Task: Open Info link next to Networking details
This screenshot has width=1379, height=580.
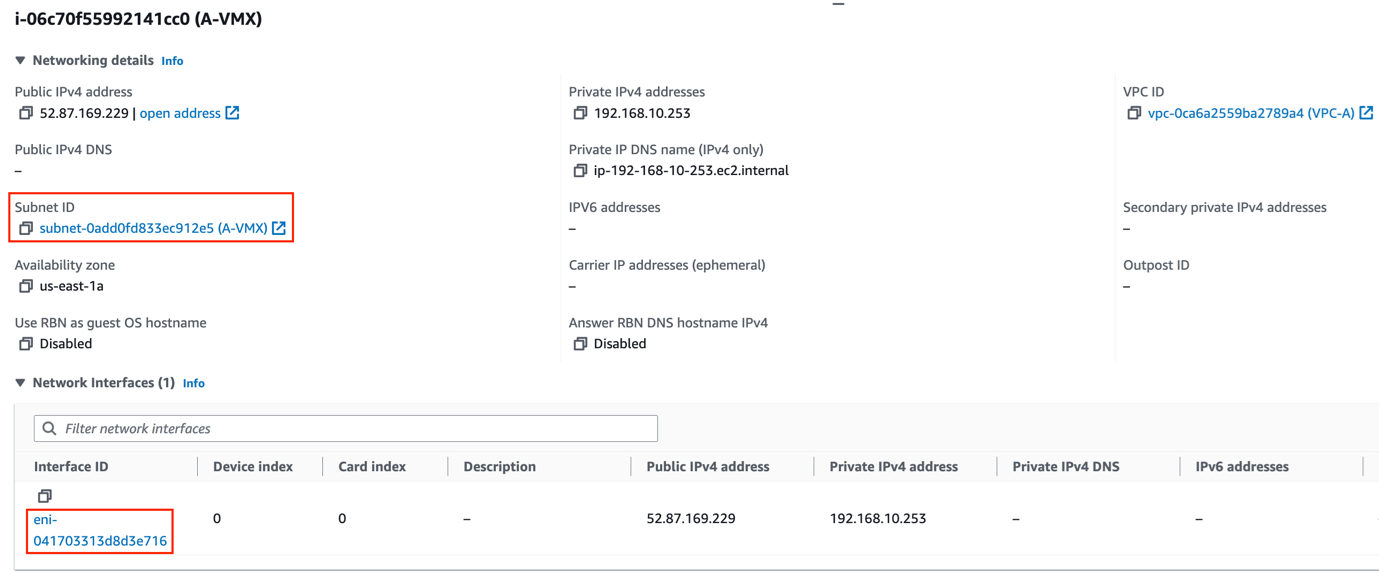Action: (172, 61)
